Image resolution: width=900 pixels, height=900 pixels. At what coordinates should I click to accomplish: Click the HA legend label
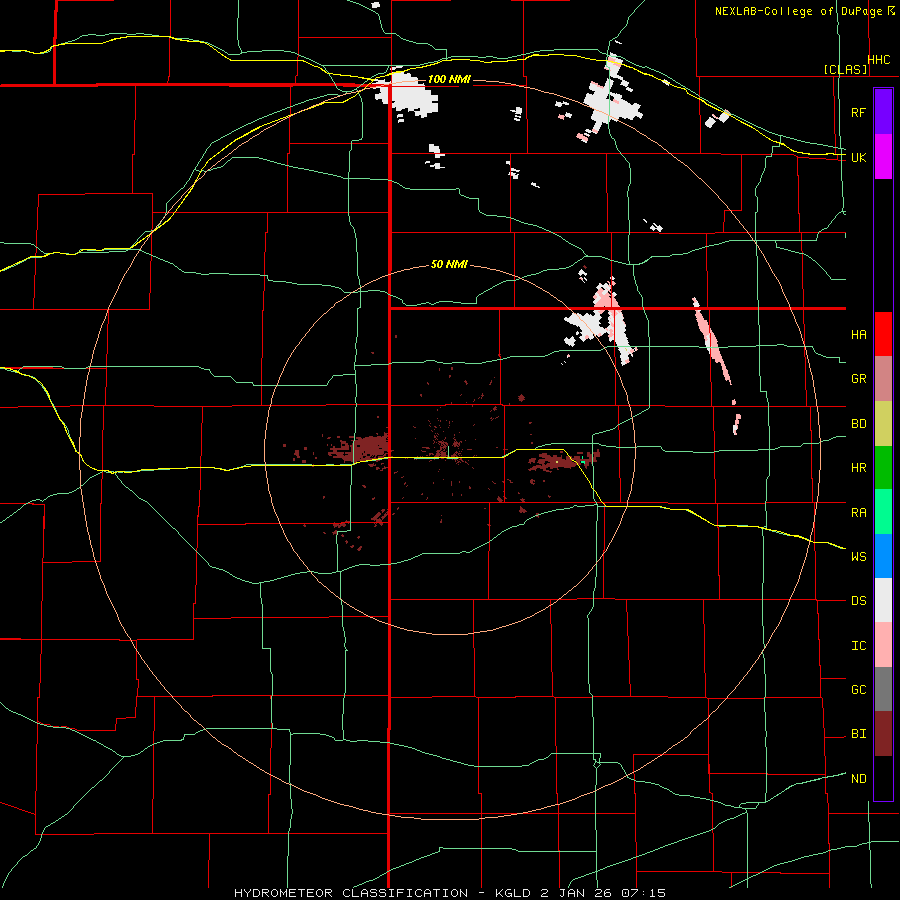click(858, 335)
